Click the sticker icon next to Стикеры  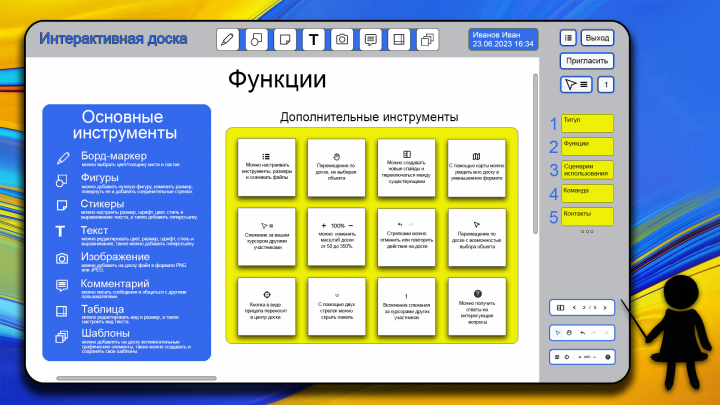(x=62, y=205)
